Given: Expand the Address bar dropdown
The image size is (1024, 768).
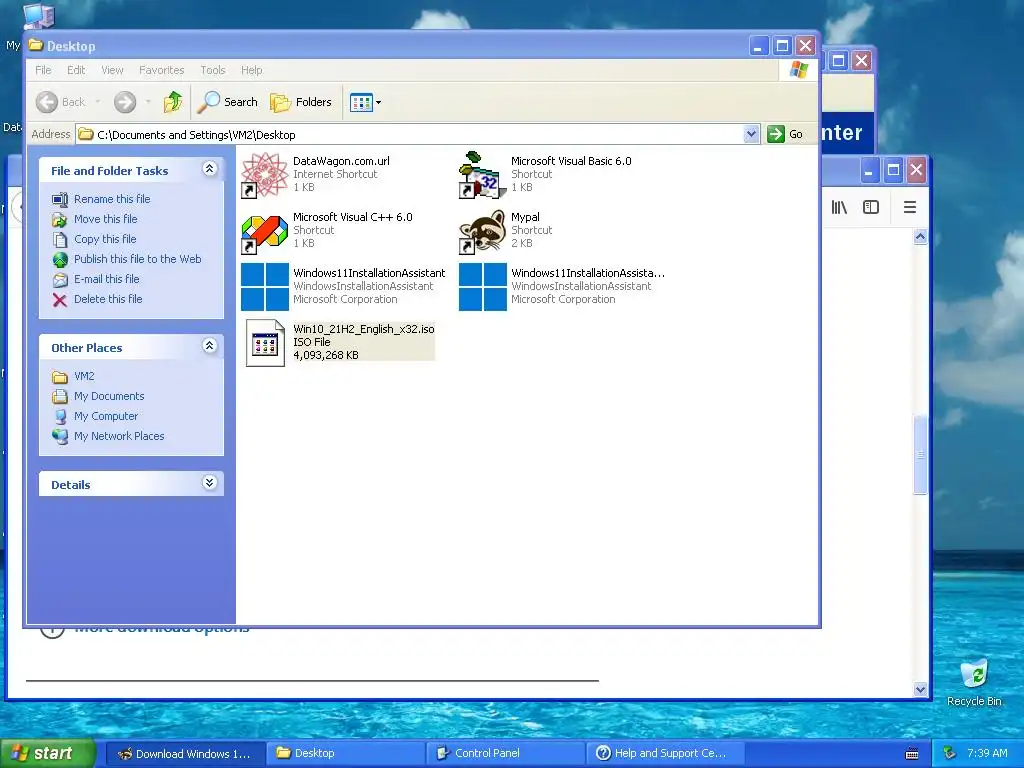Looking at the screenshot, I should pos(751,134).
